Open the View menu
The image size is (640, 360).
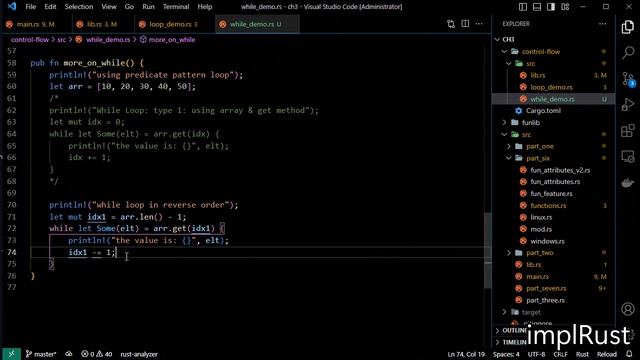109,7
